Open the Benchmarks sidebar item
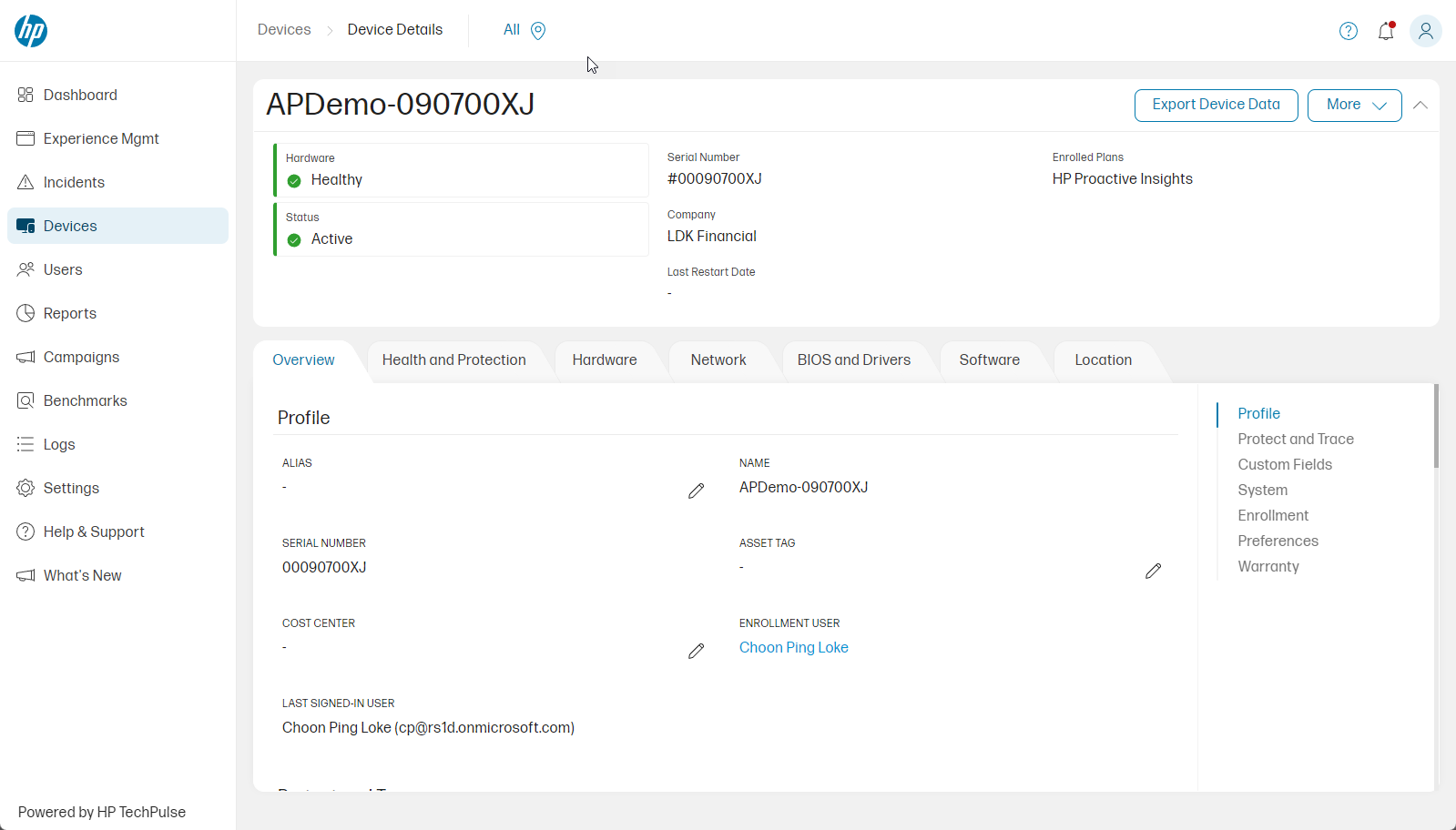1456x830 pixels. pyautogui.click(x=85, y=400)
